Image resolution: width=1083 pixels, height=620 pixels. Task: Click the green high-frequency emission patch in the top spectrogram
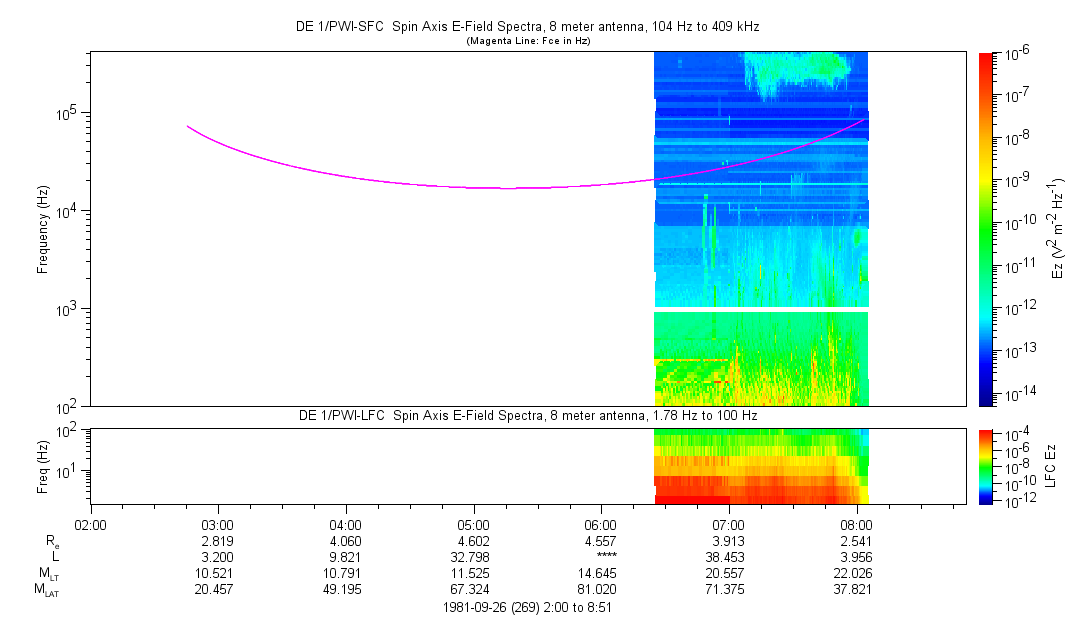795,70
